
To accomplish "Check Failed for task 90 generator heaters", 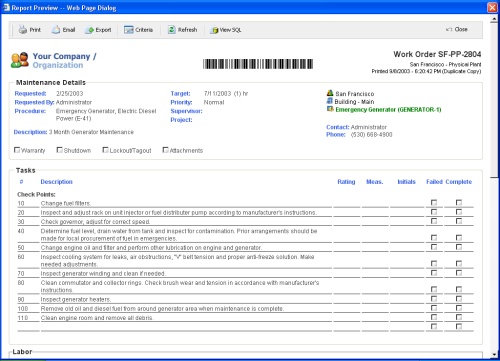I will click(434, 299).
